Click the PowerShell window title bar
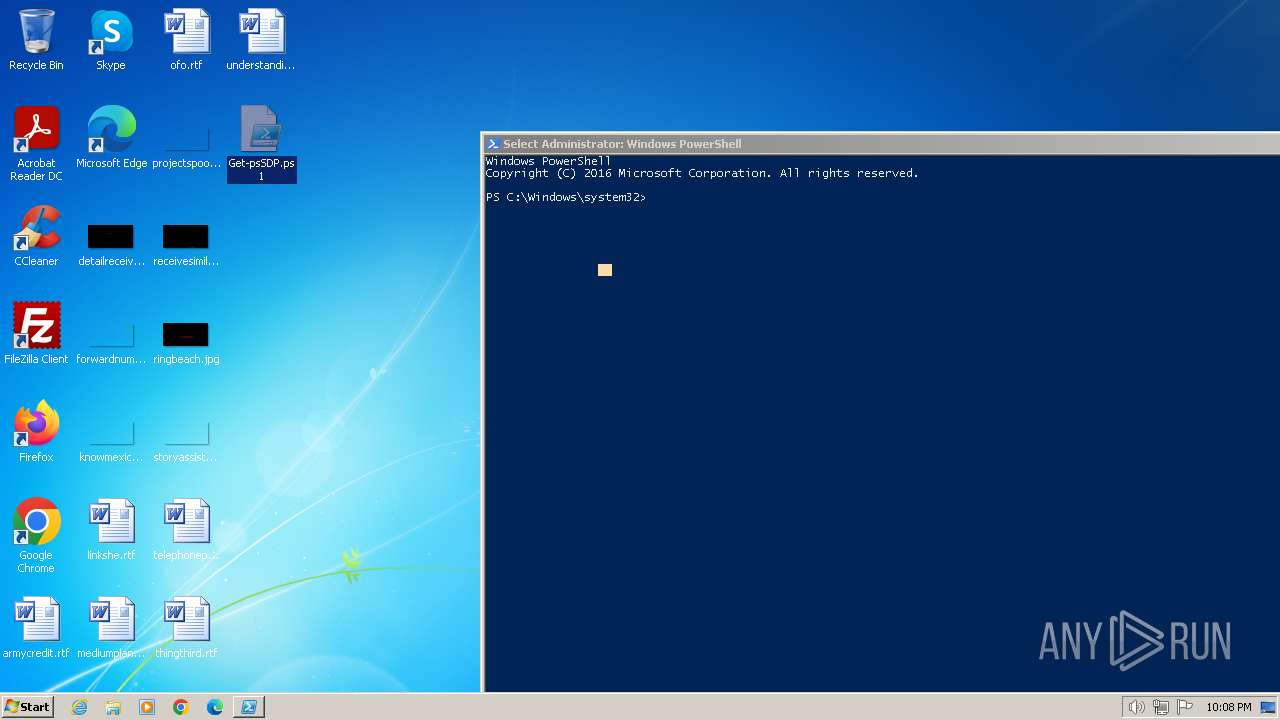1280x720 pixels. [x=880, y=144]
